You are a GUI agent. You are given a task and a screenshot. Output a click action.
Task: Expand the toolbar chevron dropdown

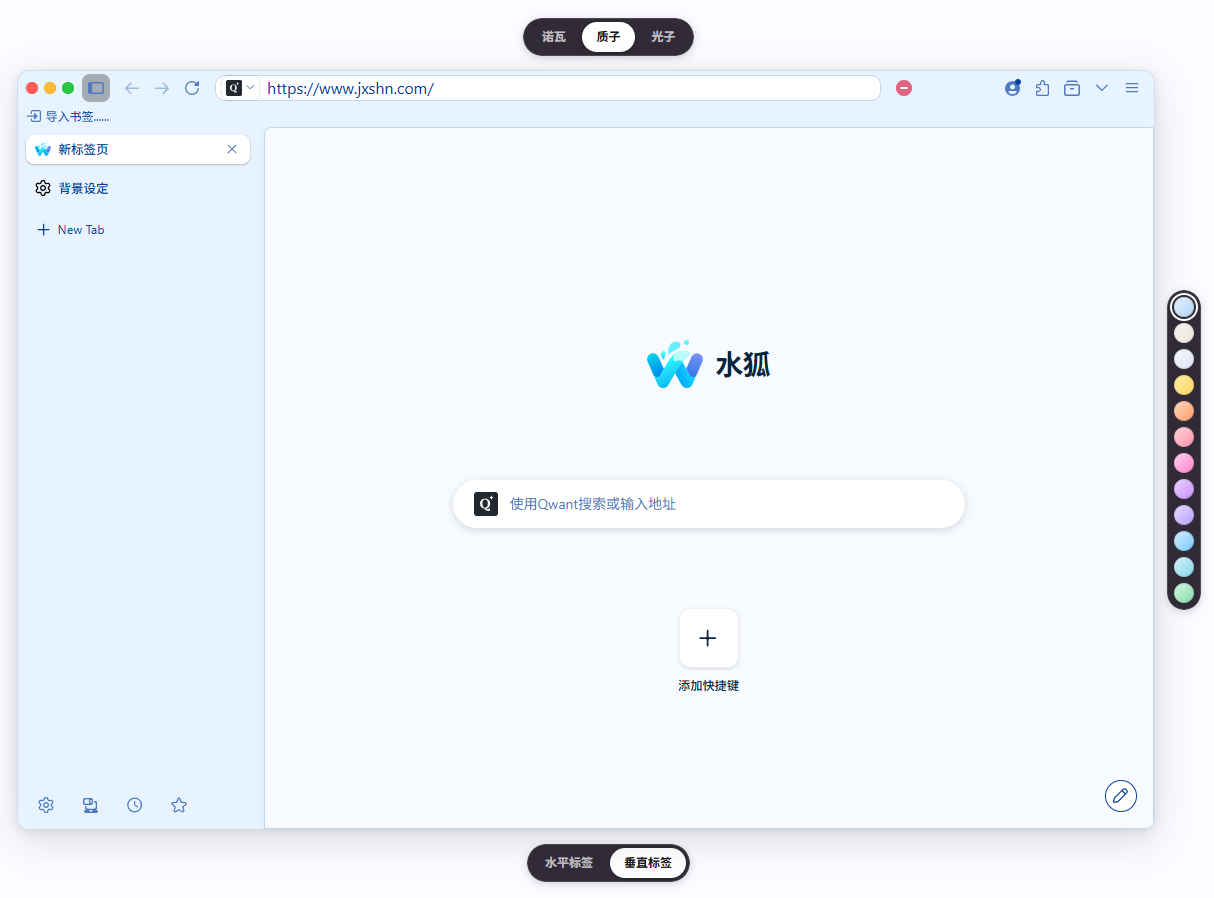[x=1102, y=88]
